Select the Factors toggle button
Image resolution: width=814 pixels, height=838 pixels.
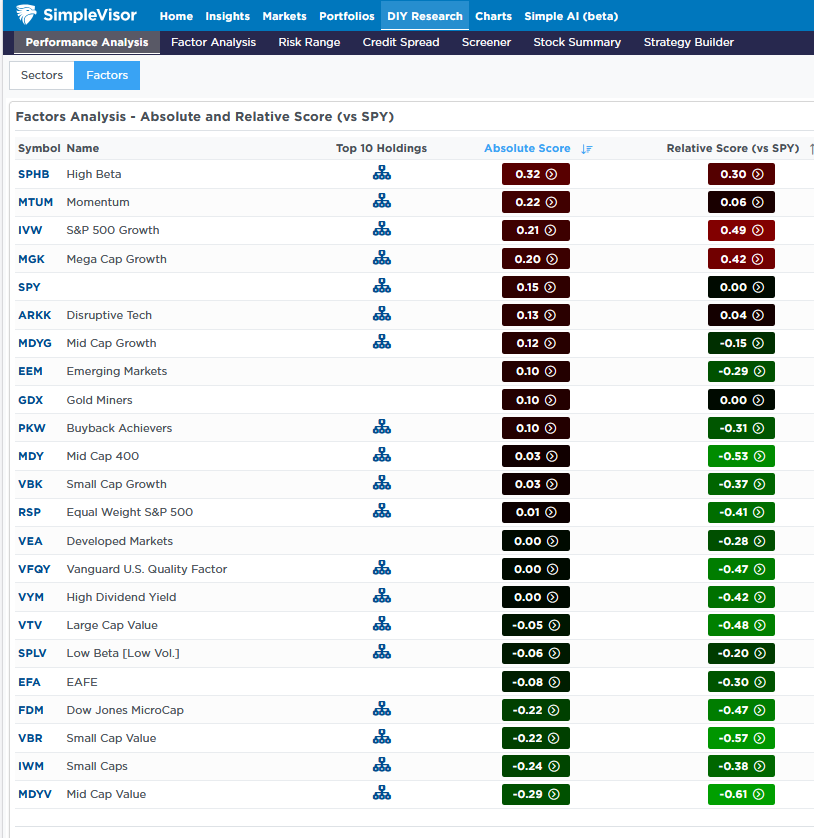click(x=107, y=75)
